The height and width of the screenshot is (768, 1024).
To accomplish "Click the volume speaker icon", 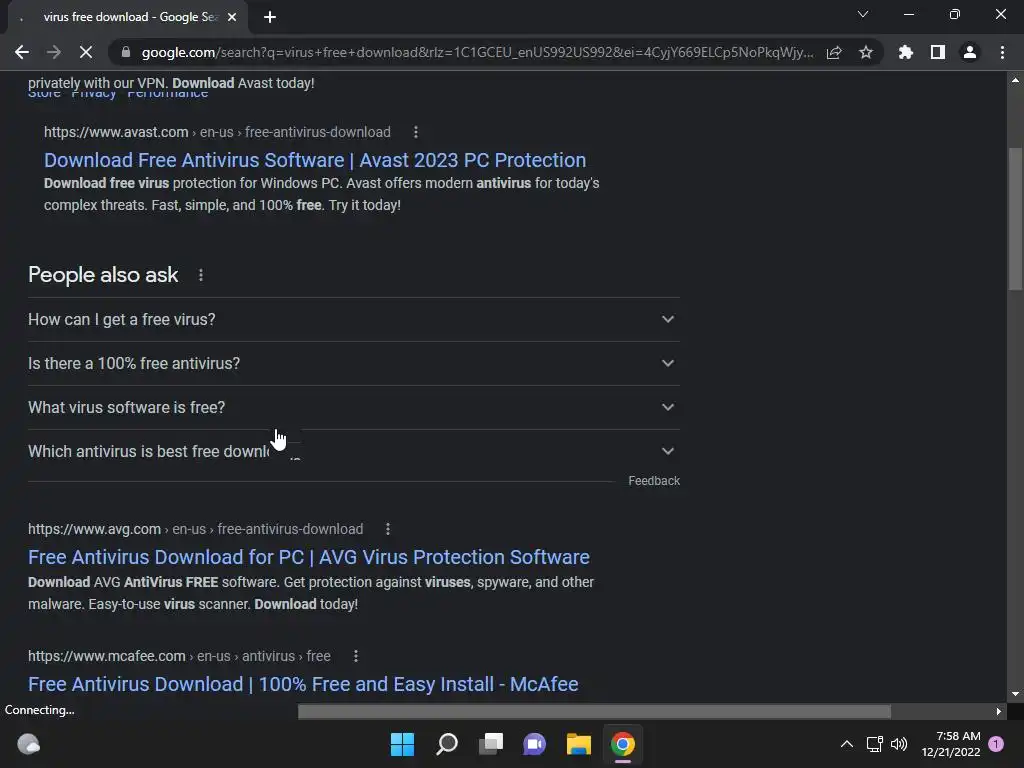I will tap(899, 744).
